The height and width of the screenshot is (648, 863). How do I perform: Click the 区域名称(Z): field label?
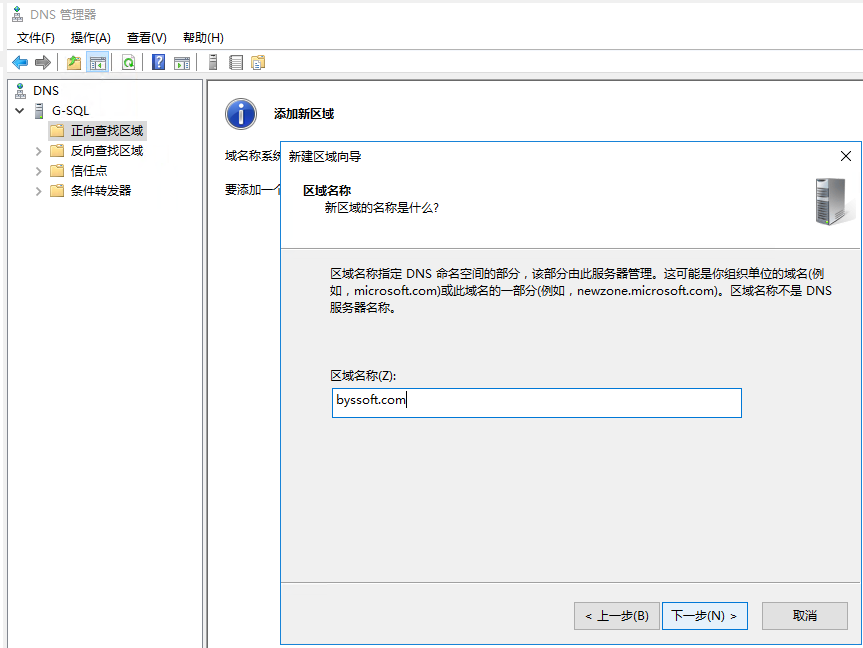click(x=363, y=375)
